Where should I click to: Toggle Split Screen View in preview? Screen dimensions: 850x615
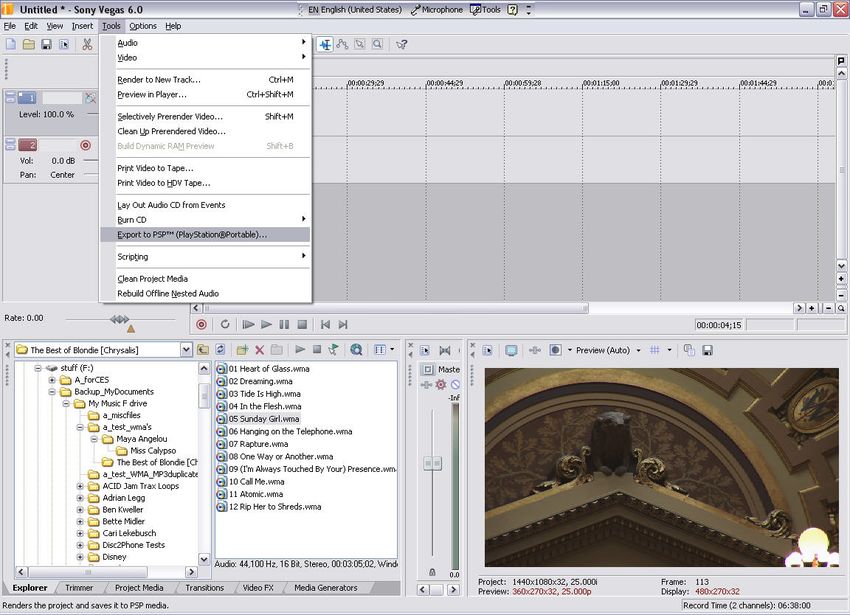tap(555, 350)
